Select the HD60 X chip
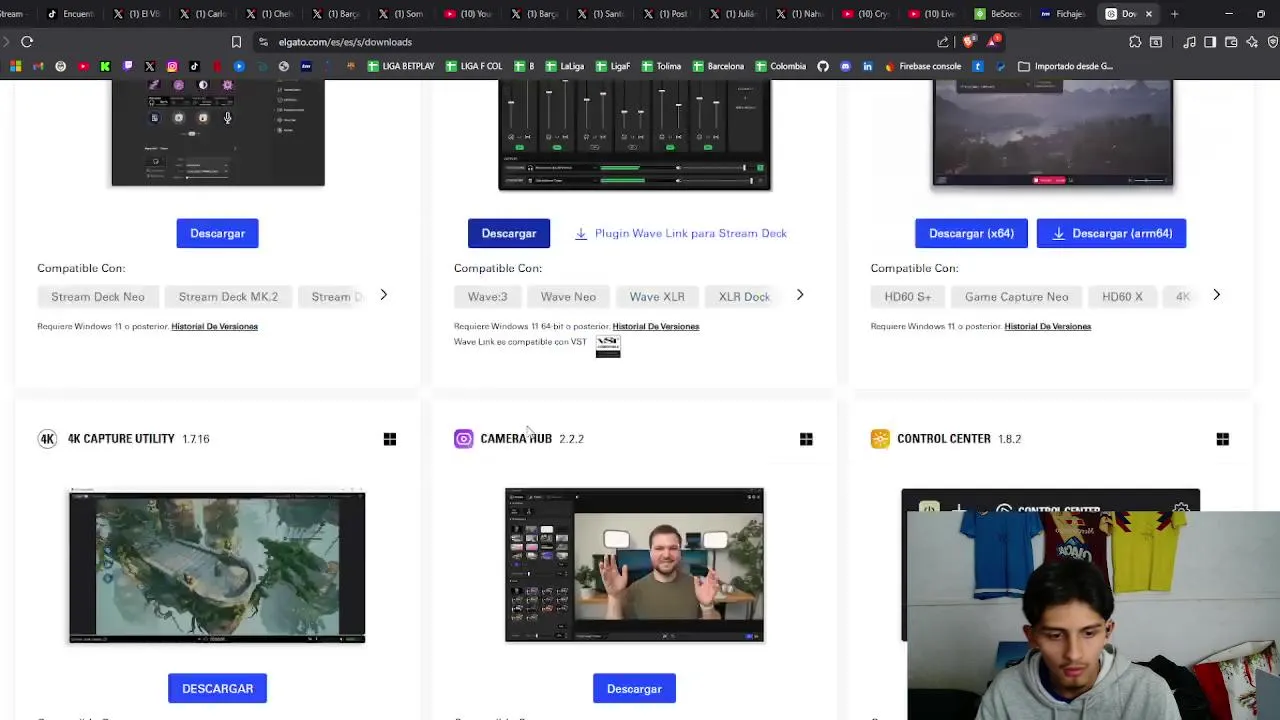1280x720 pixels. click(1122, 296)
